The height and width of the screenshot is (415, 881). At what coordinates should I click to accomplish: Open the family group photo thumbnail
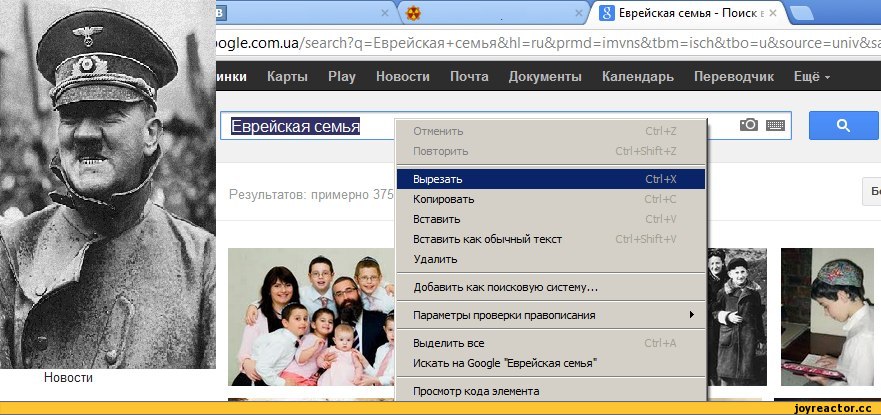311,316
